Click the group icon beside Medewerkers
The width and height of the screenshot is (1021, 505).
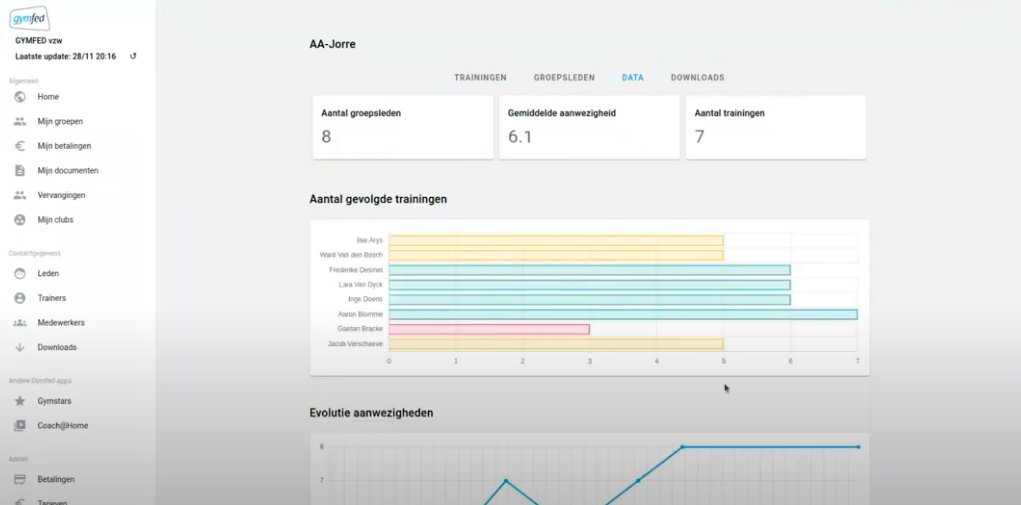coord(20,323)
